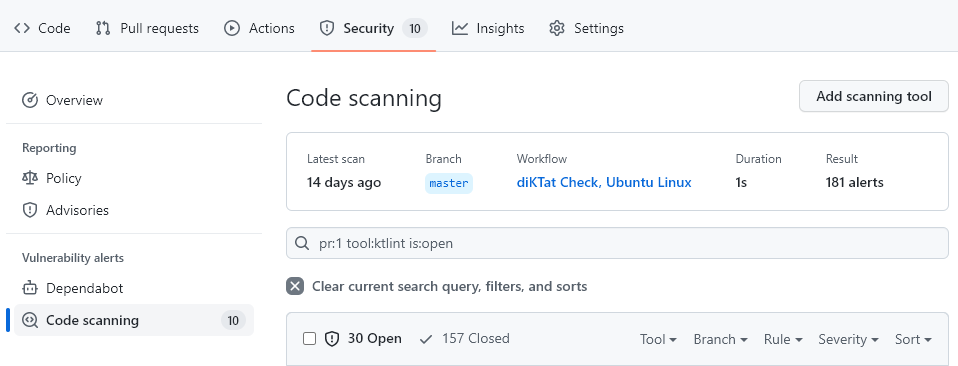
Task: Open Overview in the sidebar
Action: 134,100
